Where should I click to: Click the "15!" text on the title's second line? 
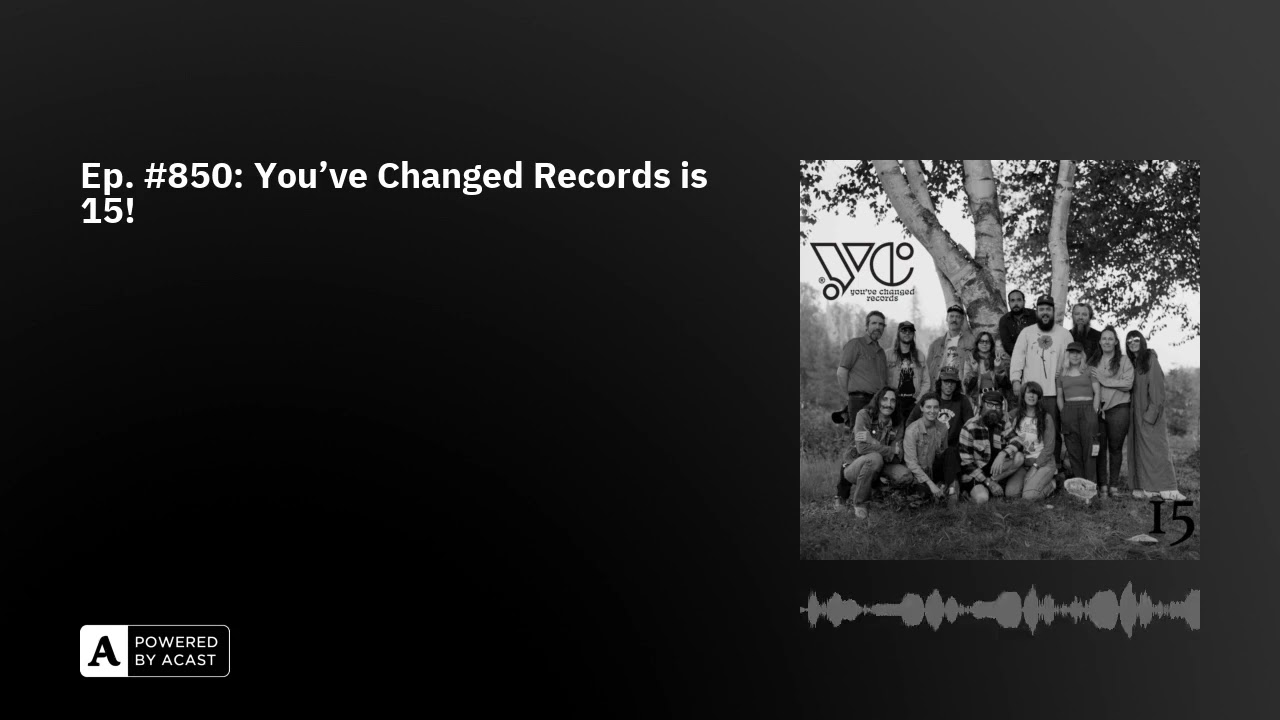coord(107,211)
